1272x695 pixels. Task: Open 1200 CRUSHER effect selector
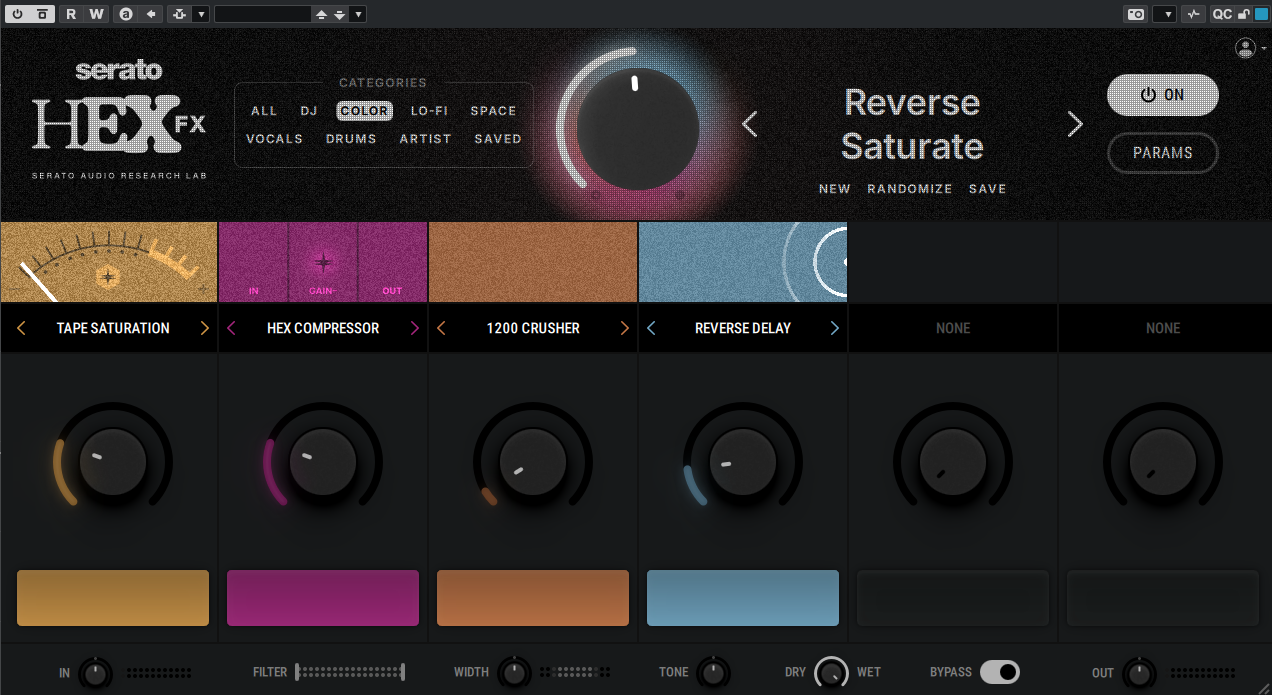533,328
